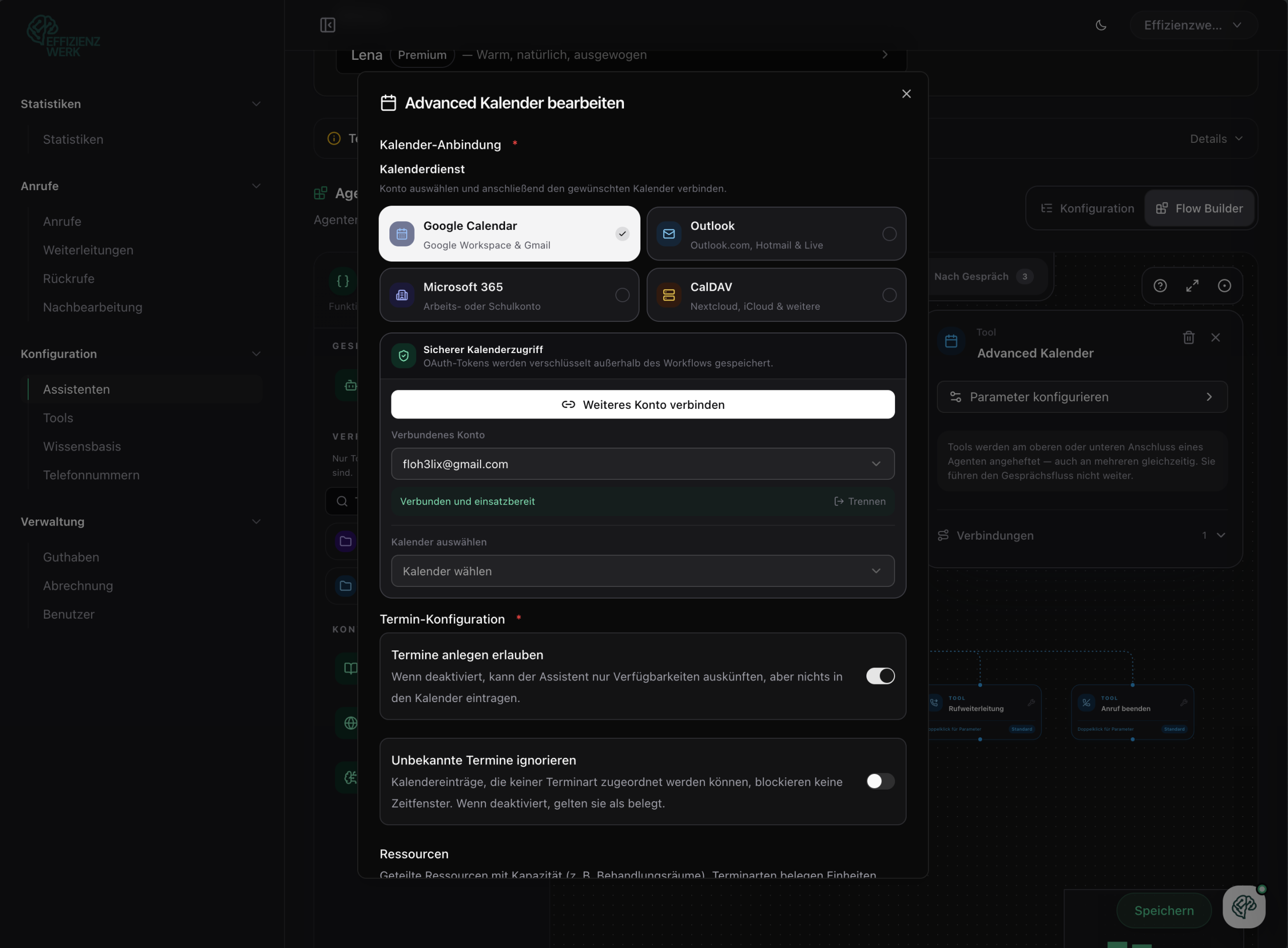
Task: Disable Termine anlegen erlauben switch
Action: pos(880,676)
